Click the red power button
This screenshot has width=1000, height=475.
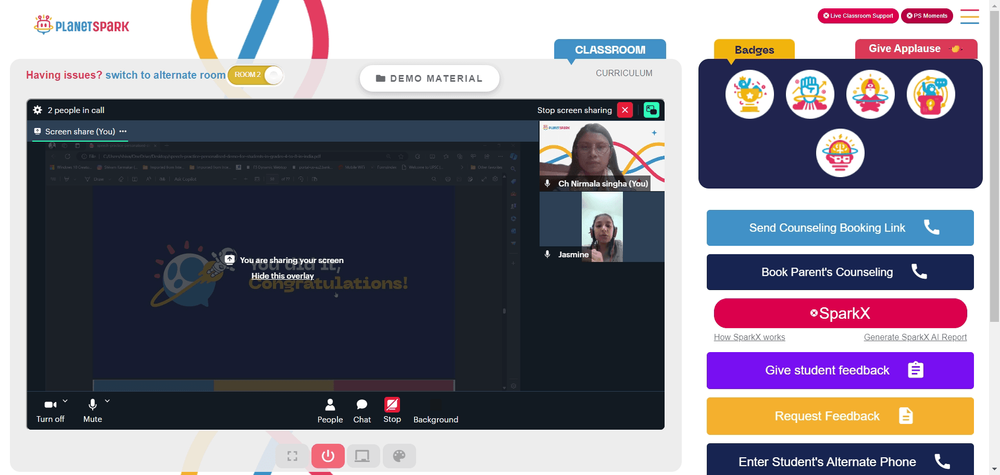(x=328, y=456)
